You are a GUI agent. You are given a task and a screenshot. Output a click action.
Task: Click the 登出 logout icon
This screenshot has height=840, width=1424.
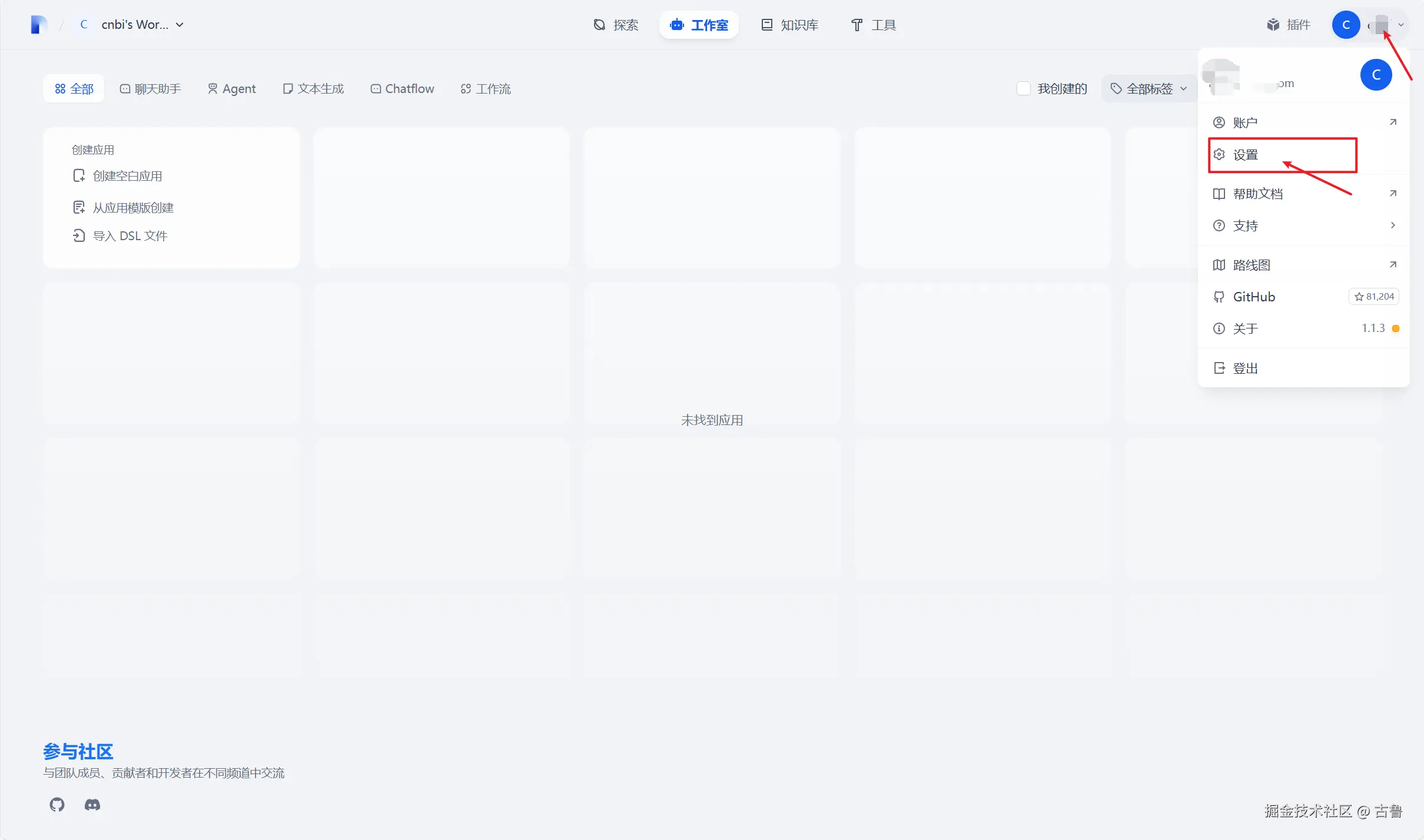point(1219,368)
